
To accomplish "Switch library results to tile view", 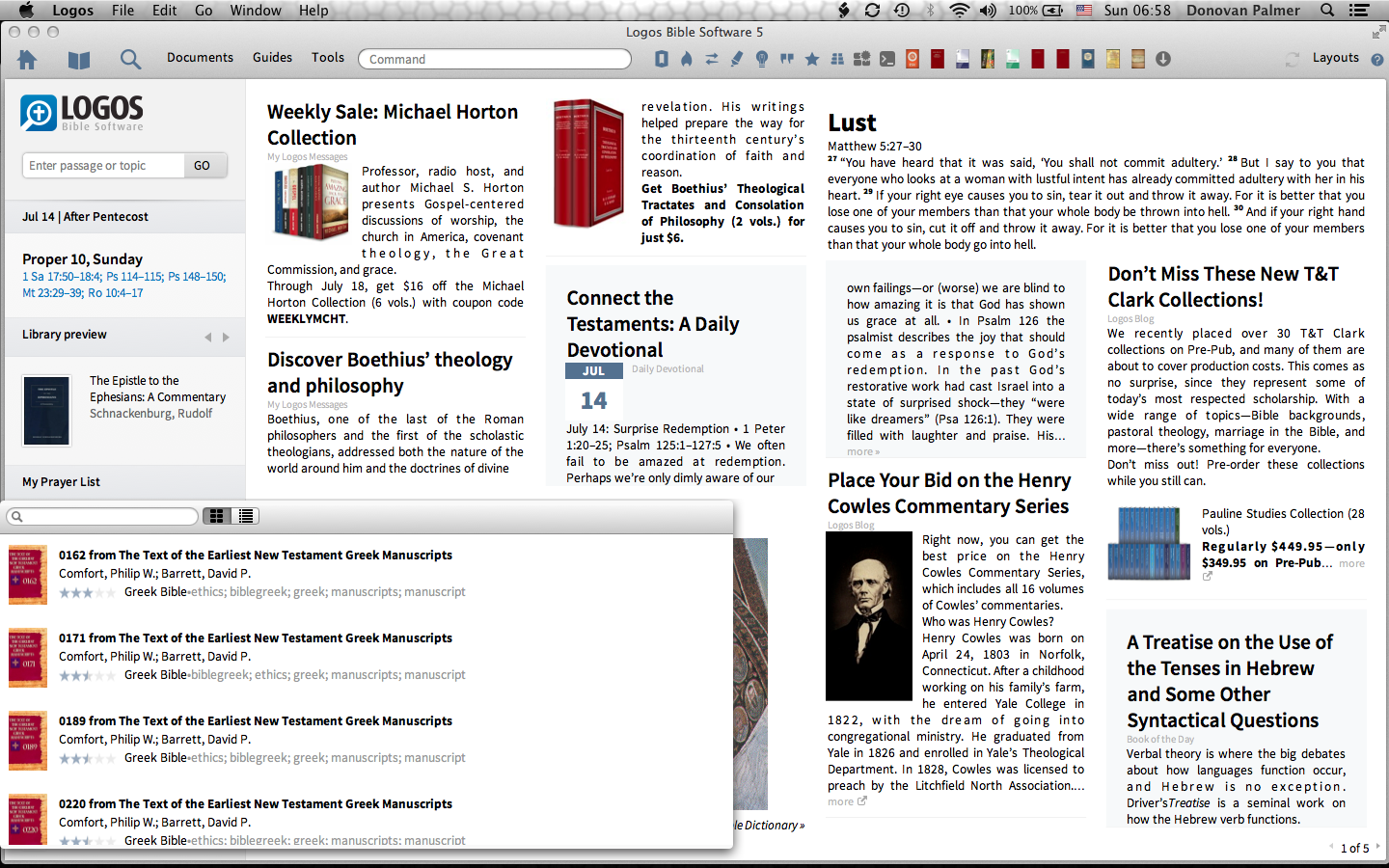I will click(x=217, y=516).
